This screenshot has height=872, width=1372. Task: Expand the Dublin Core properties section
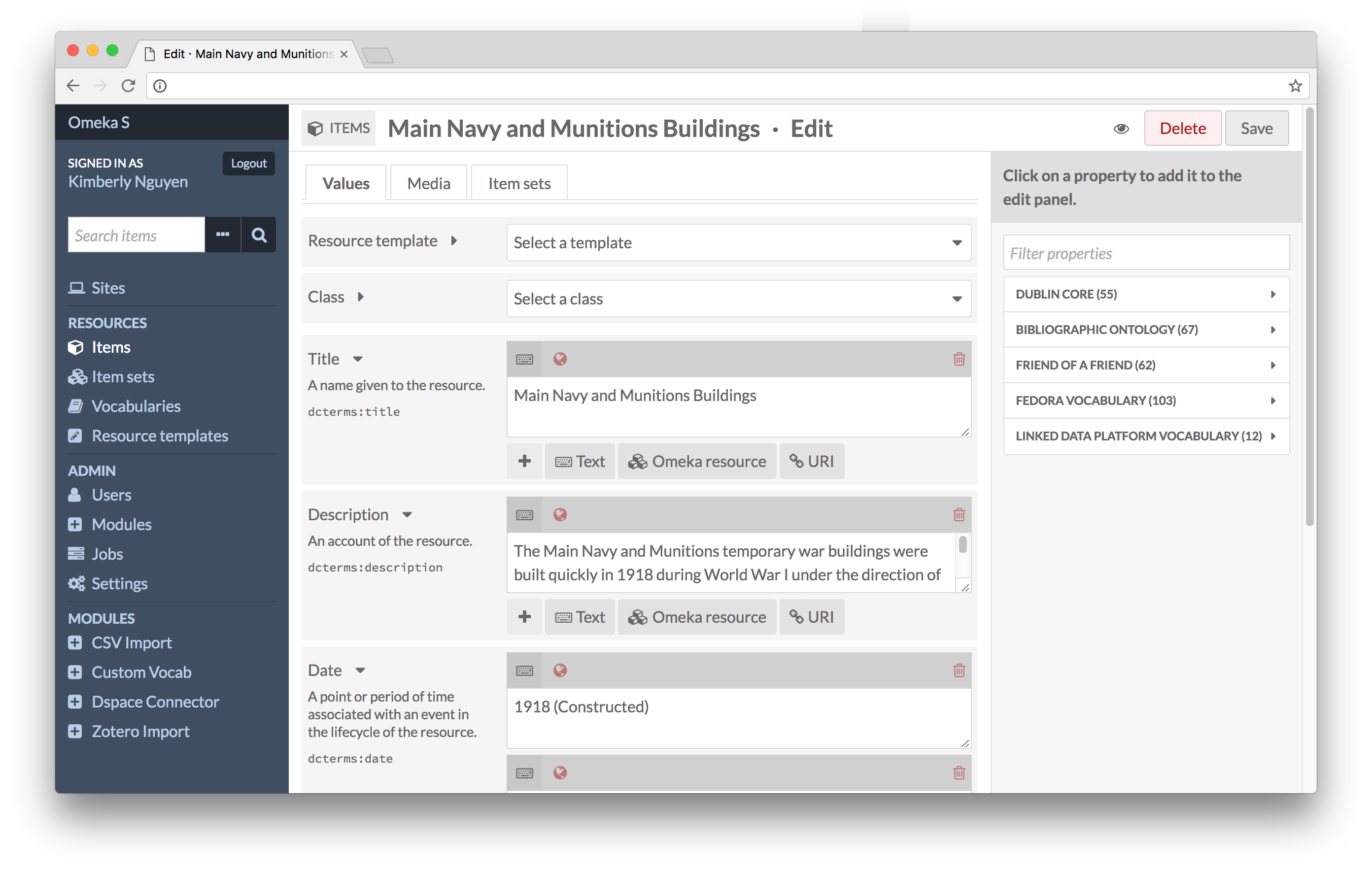coord(1144,293)
